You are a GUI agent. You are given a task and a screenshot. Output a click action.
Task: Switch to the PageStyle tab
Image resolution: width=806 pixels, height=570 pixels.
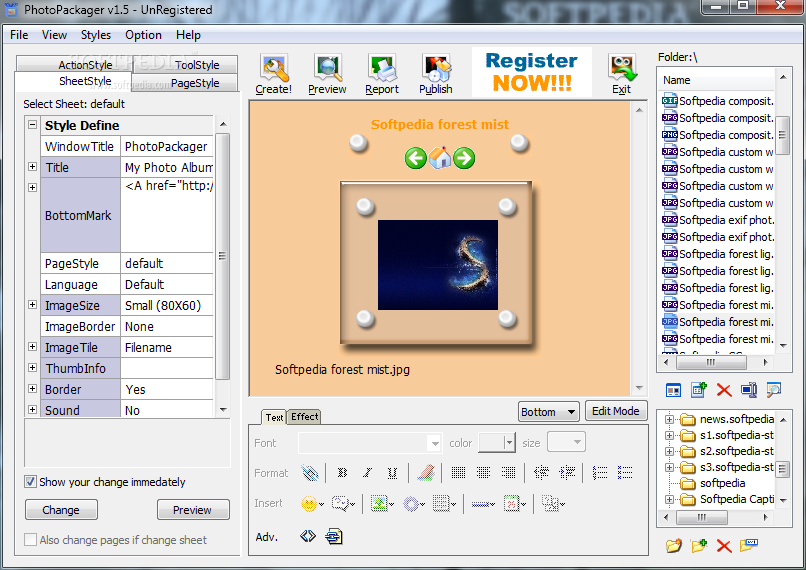pyautogui.click(x=186, y=83)
